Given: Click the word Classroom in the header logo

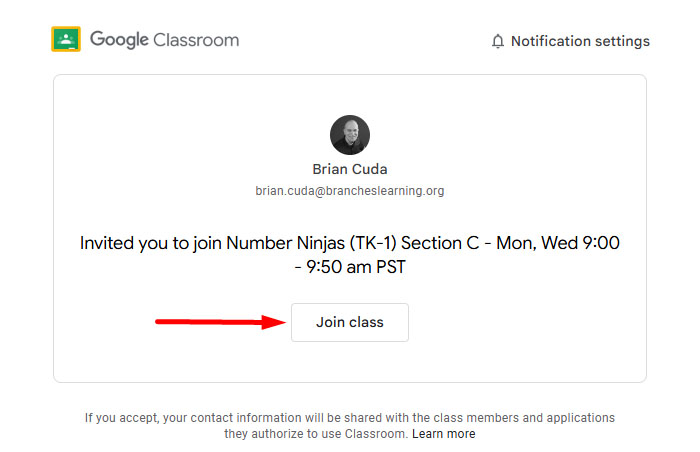Looking at the screenshot, I should [x=196, y=40].
